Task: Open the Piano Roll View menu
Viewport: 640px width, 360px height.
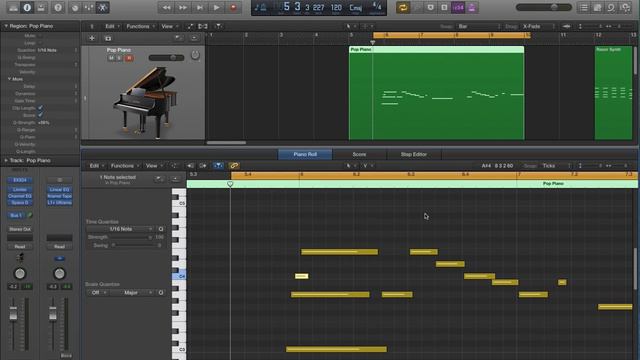Action: tap(153, 166)
